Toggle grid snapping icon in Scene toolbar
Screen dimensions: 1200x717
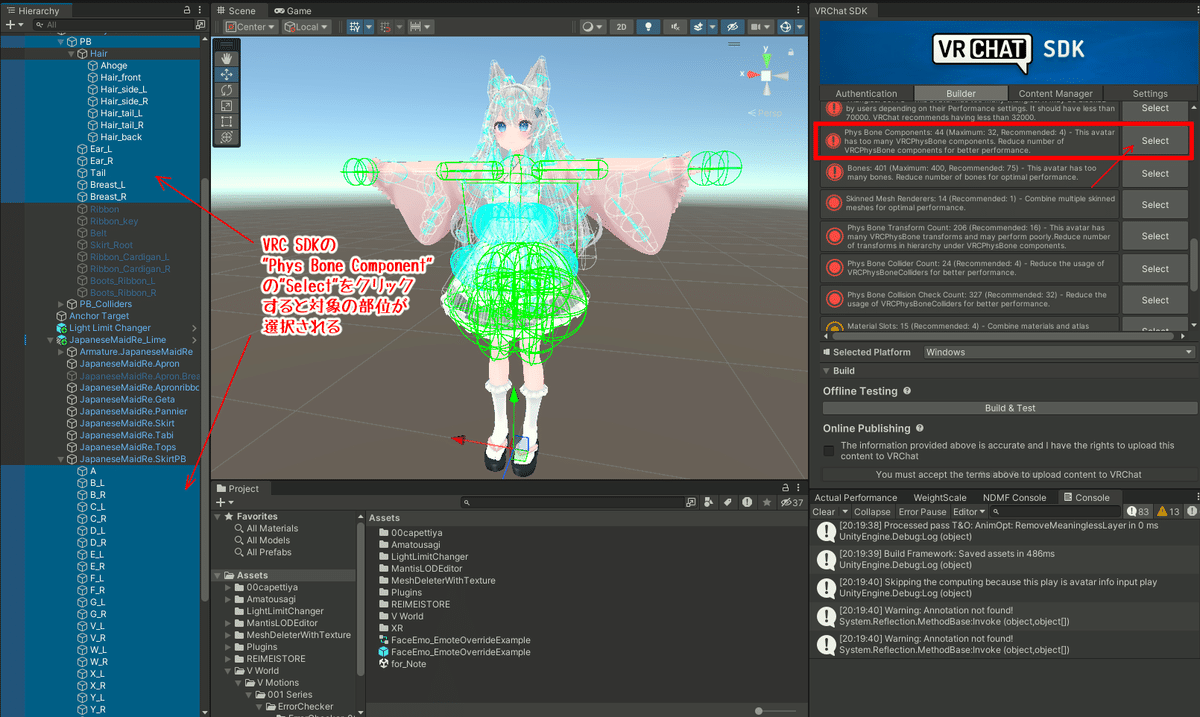(x=355, y=27)
